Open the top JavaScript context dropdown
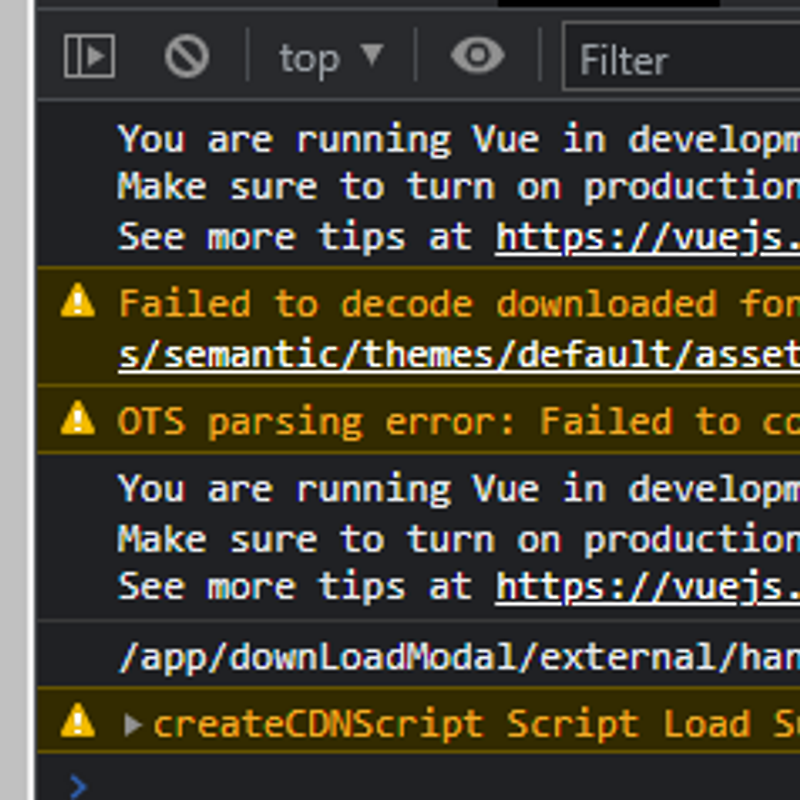Screen dimensions: 800x800 (x=332, y=57)
